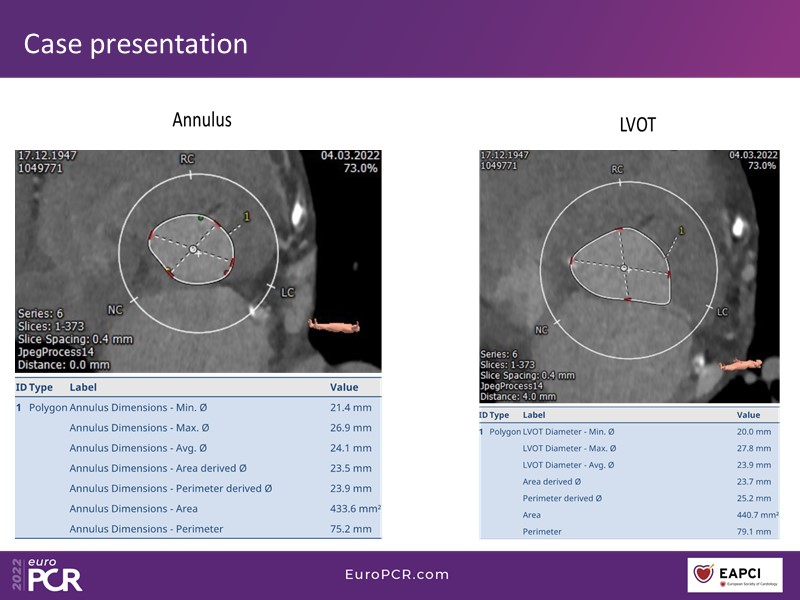Select yellow marker 1 in LVOT image
Viewport: 800px width, 600px height.
coord(682,231)
